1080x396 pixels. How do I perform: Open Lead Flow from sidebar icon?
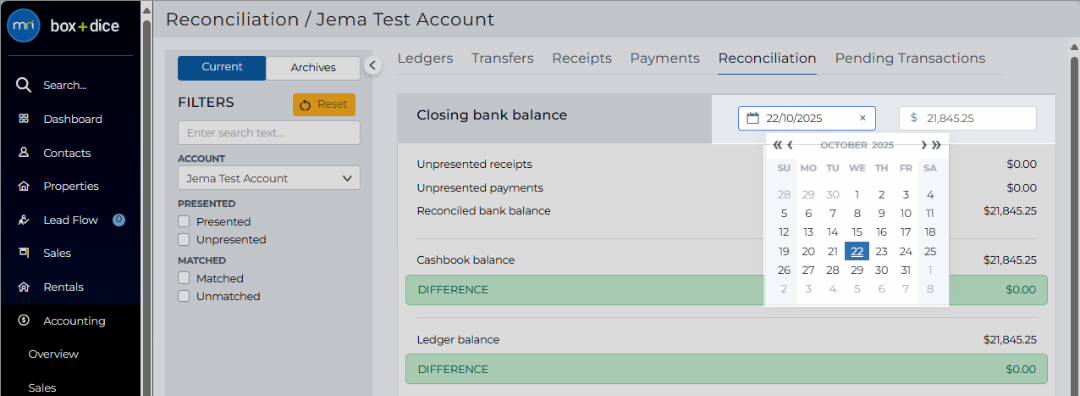click(23, 220)
